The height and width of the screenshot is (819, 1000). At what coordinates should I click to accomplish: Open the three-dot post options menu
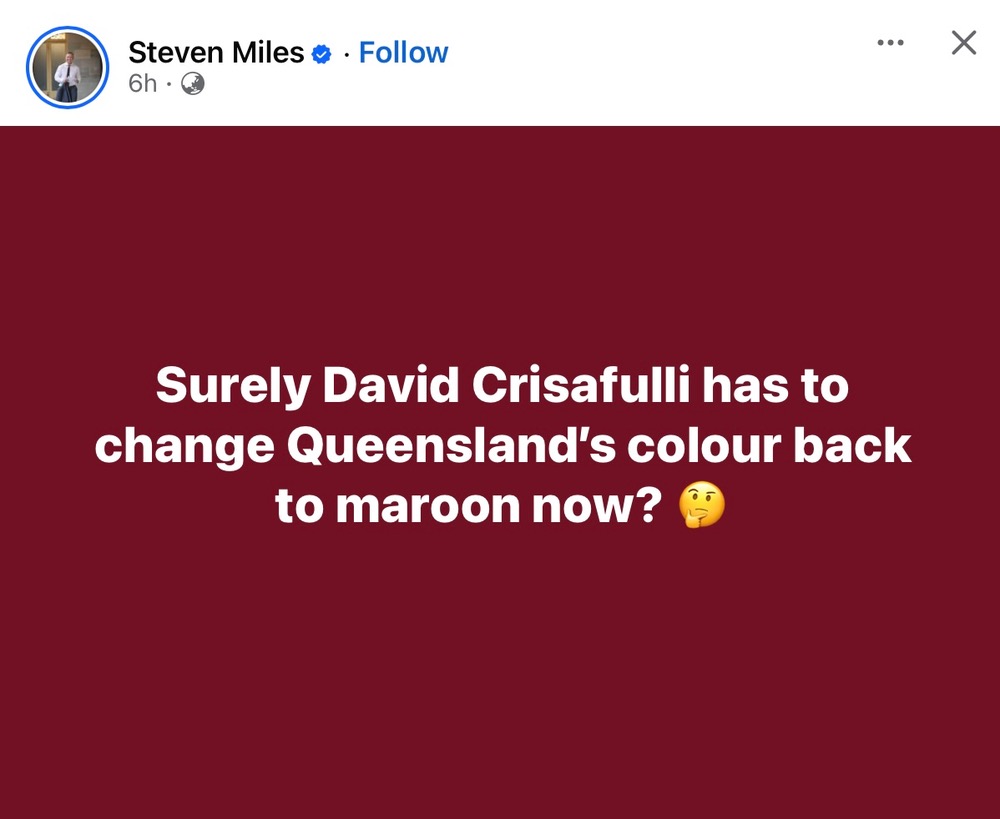point(889,43)
